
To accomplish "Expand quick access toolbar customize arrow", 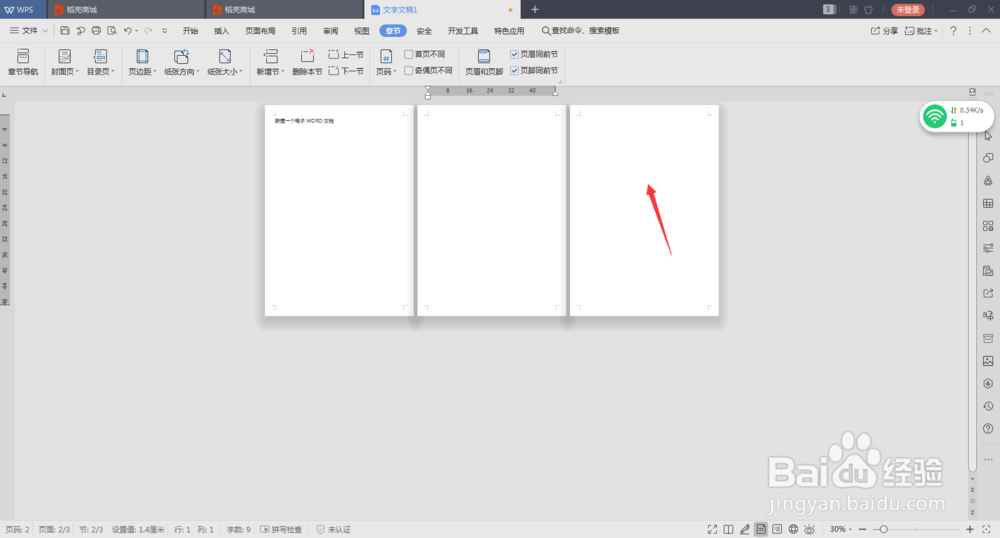I will (x=165, y=31).
